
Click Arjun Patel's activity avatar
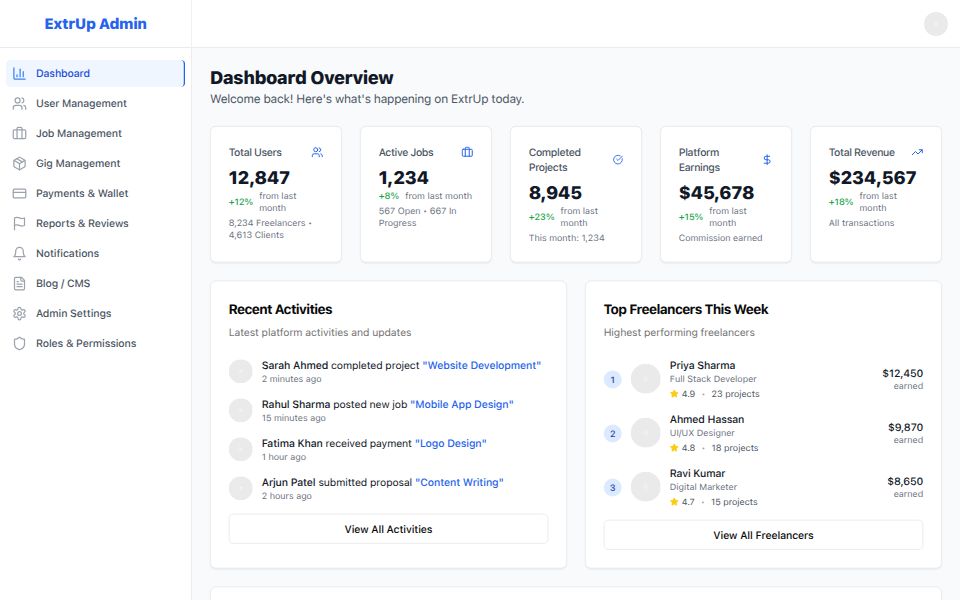[241, 489]
